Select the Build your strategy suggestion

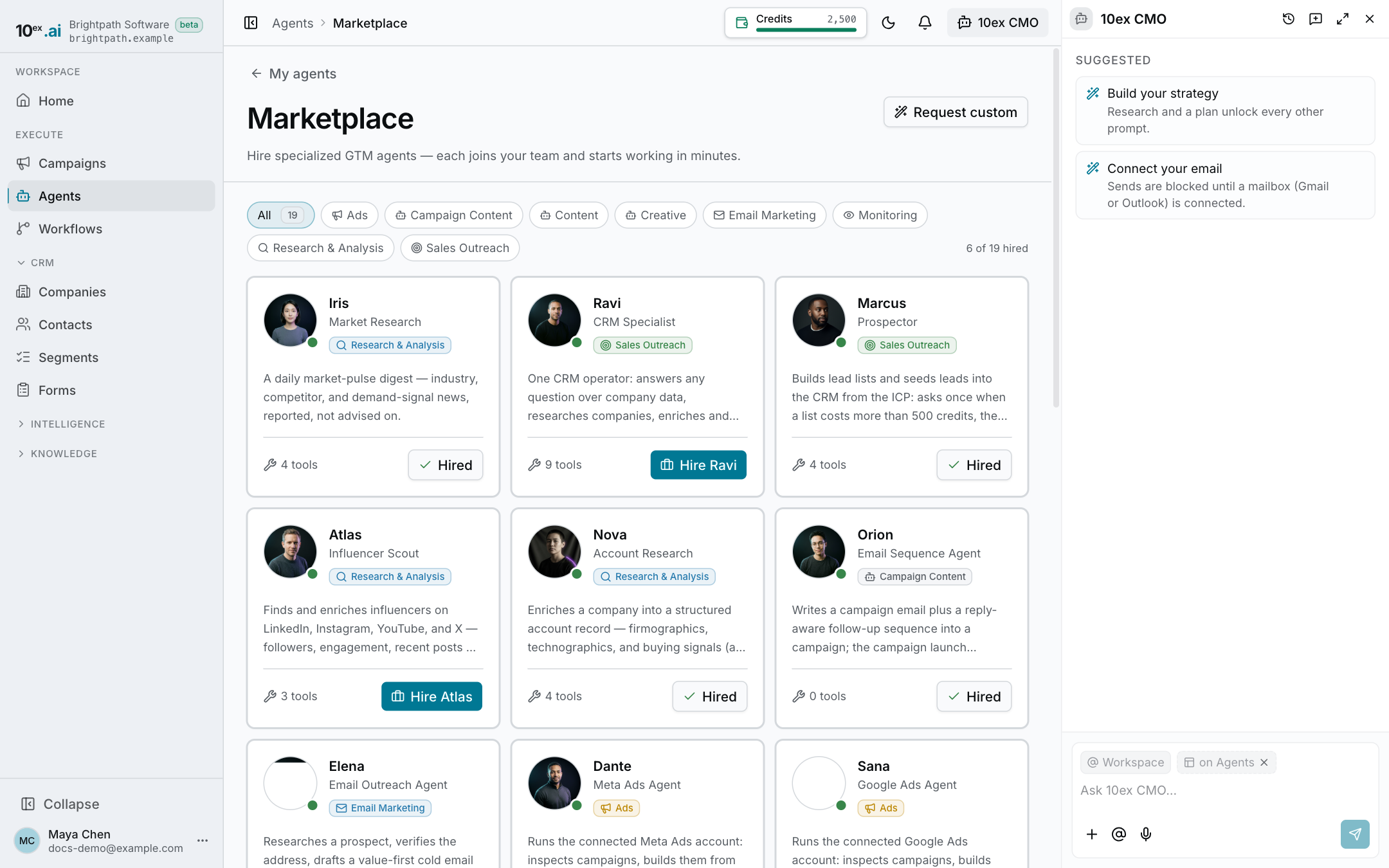1225,111
